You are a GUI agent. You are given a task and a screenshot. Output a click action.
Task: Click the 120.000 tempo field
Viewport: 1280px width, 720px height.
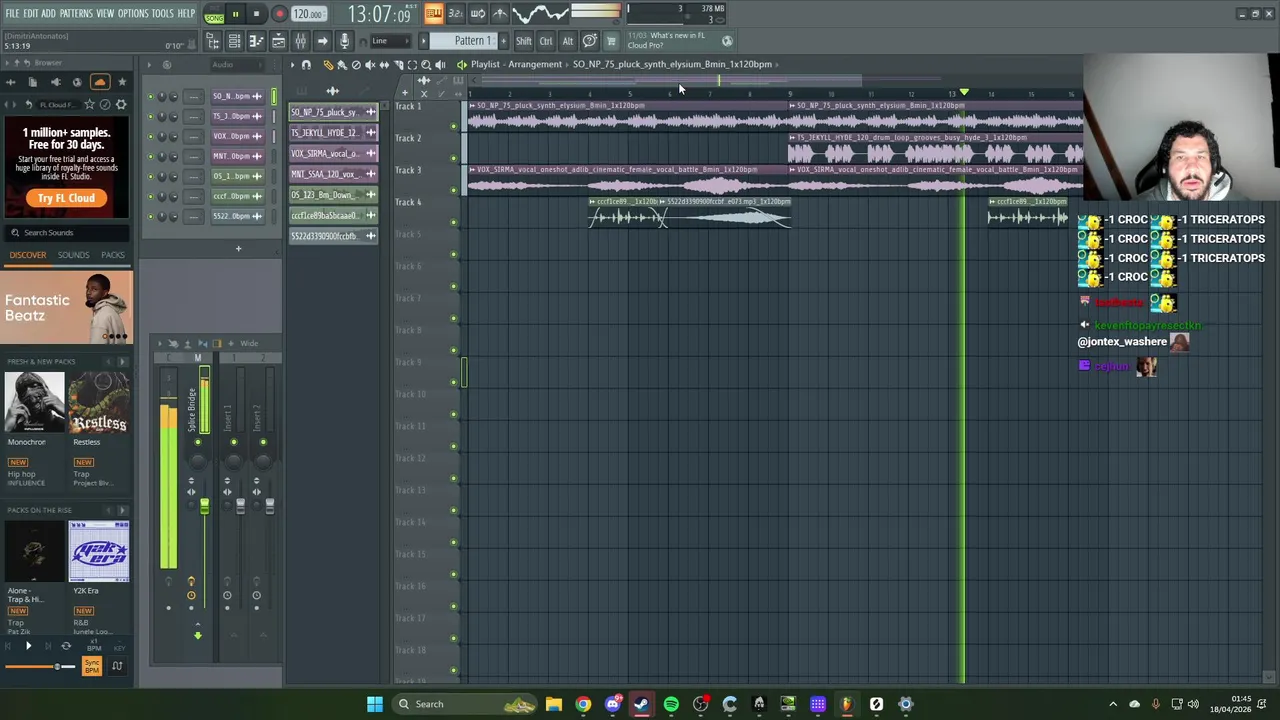[308, 14]
